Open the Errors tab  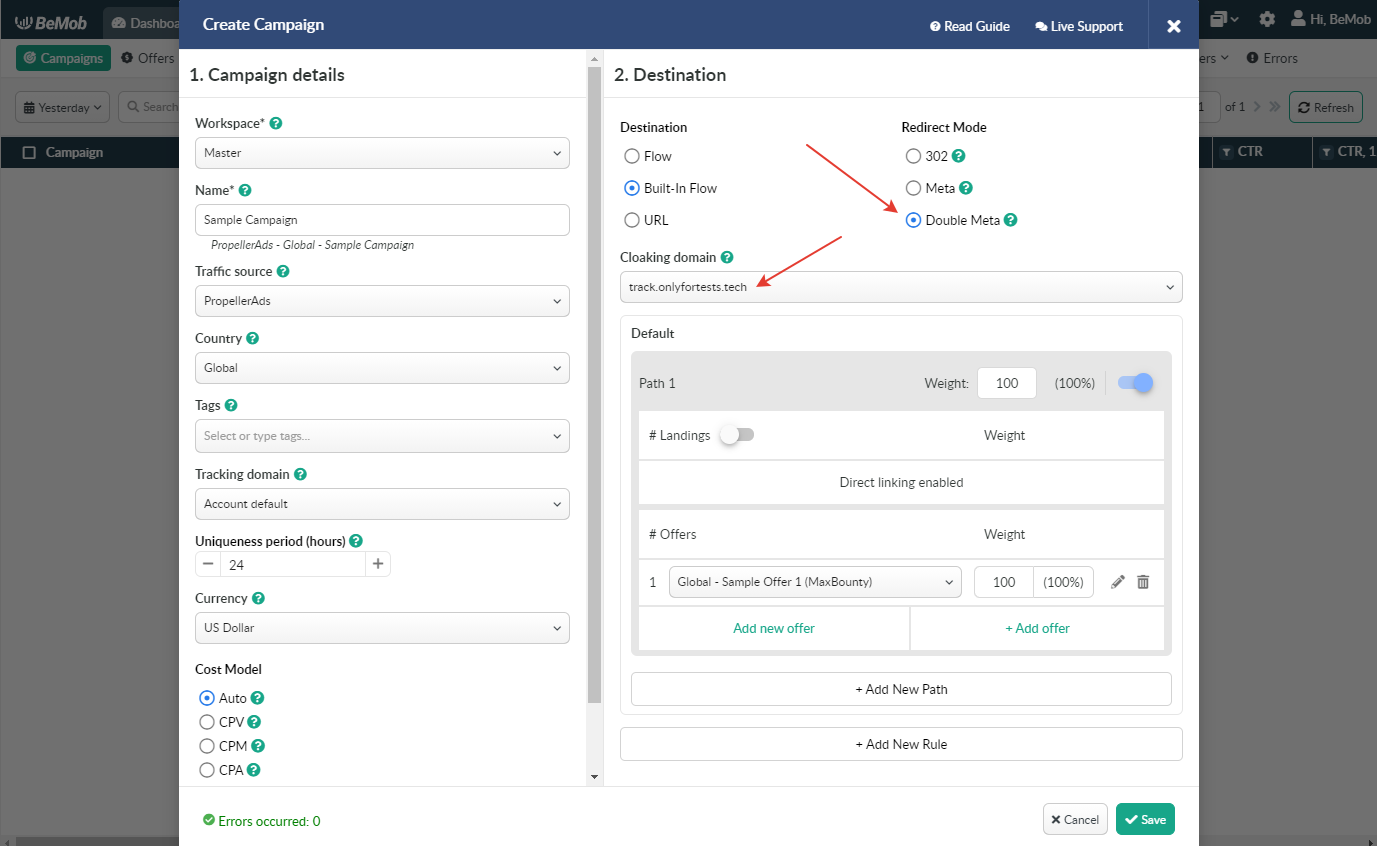(1272, 58)
